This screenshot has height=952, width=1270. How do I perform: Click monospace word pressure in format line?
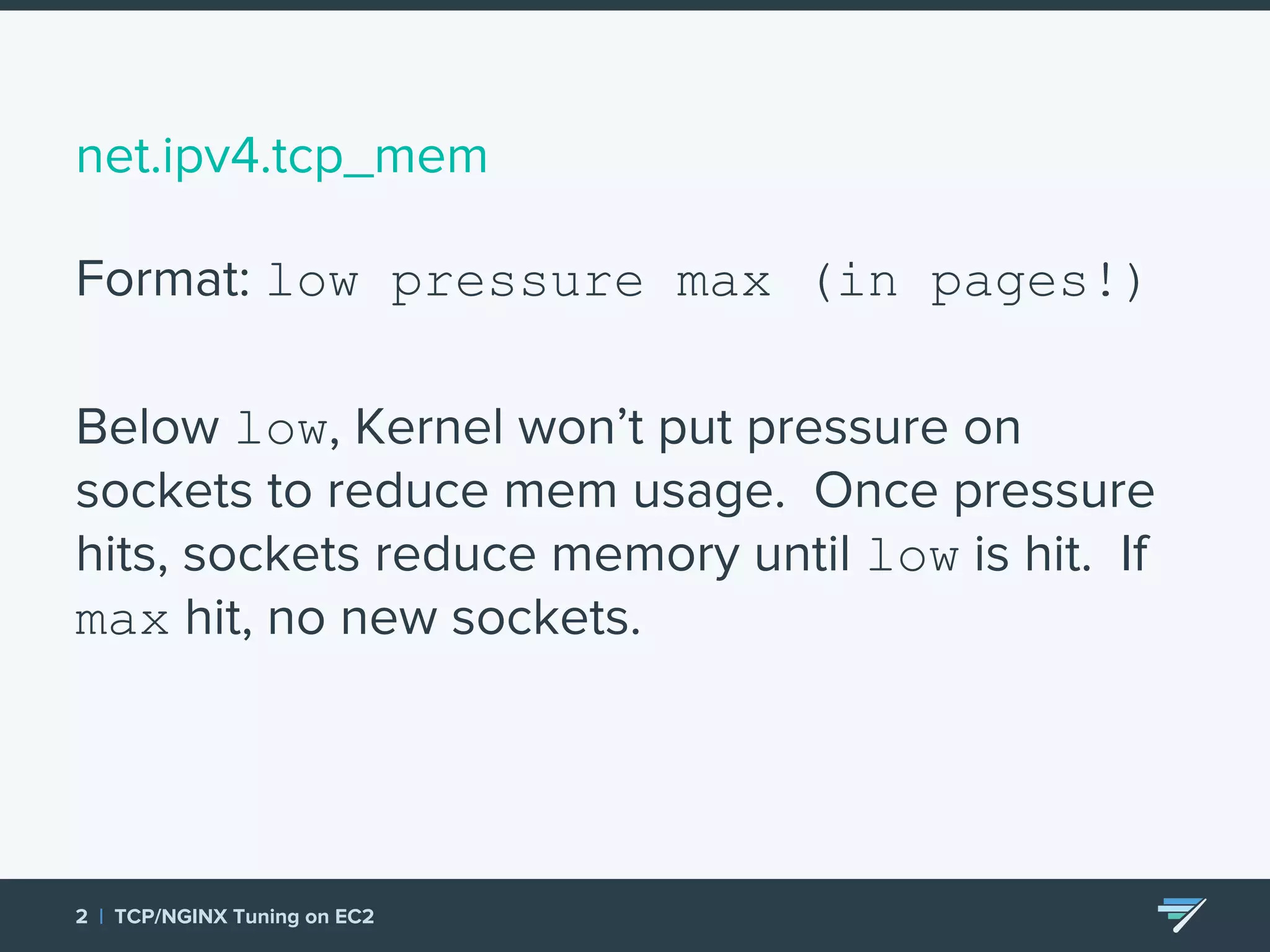(x=517, y=283)
